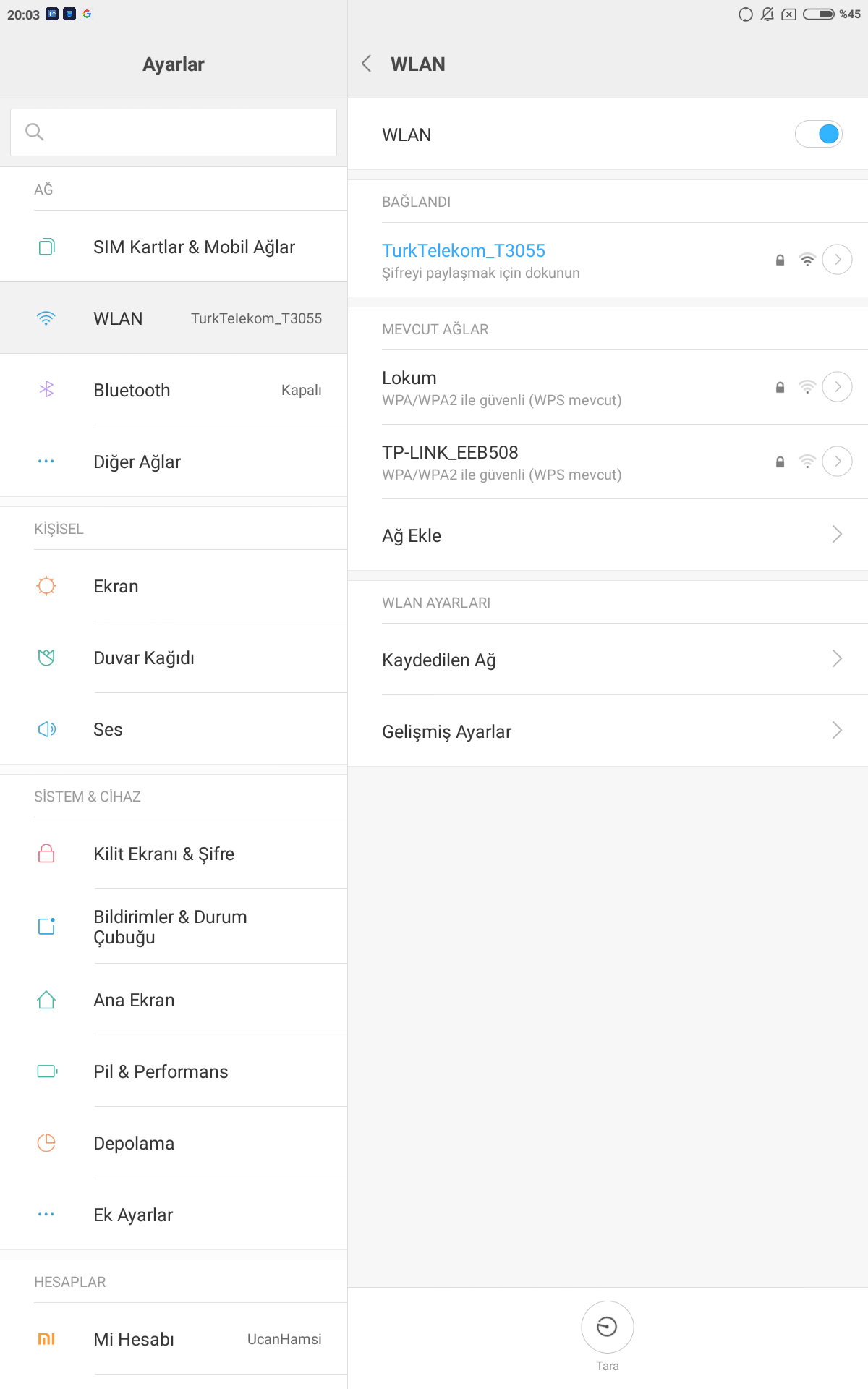Screen dimensions: 868x1389
Task: Open Duvar Kağıdı settings
Action: click(x=174, y=658)
